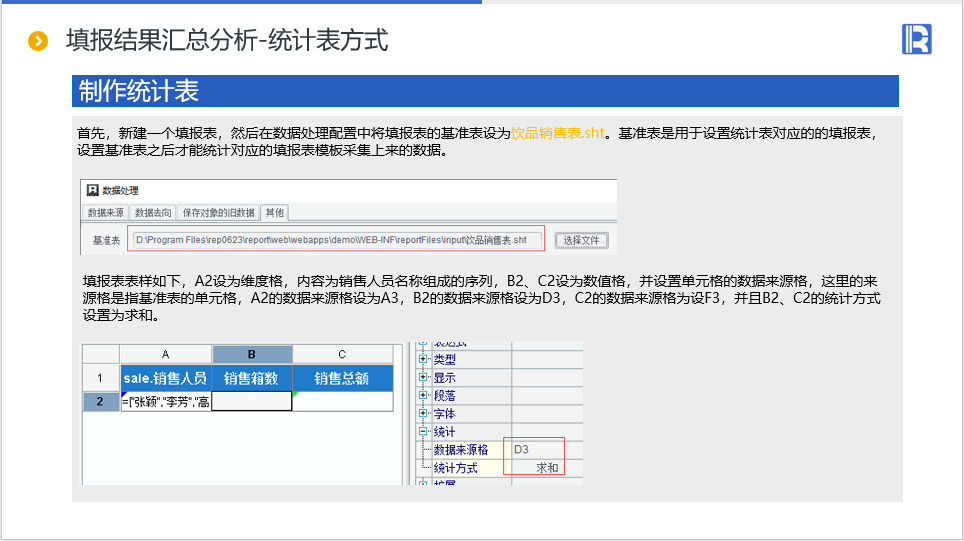Select row header 1
The width and height of the screenshot is (964, 541).
click(x=101, y=378)
